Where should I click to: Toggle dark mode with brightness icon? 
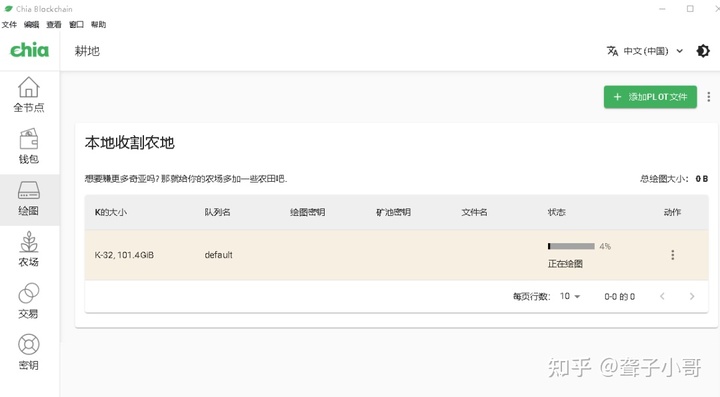(x=703, y=51)
